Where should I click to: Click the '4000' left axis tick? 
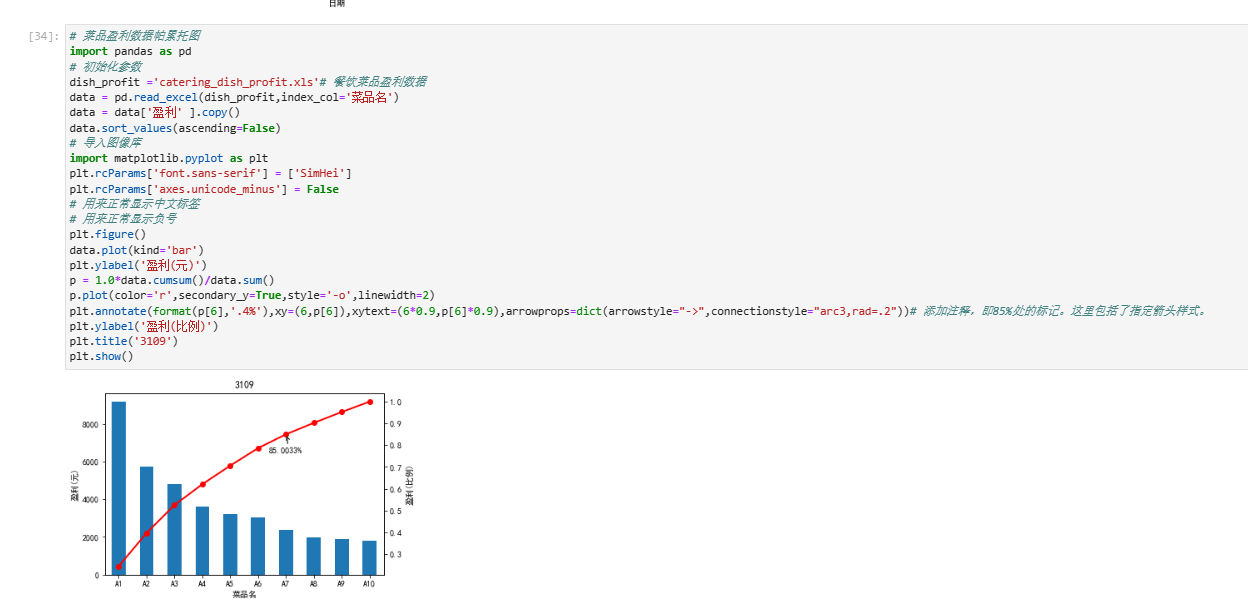point(90,500)
